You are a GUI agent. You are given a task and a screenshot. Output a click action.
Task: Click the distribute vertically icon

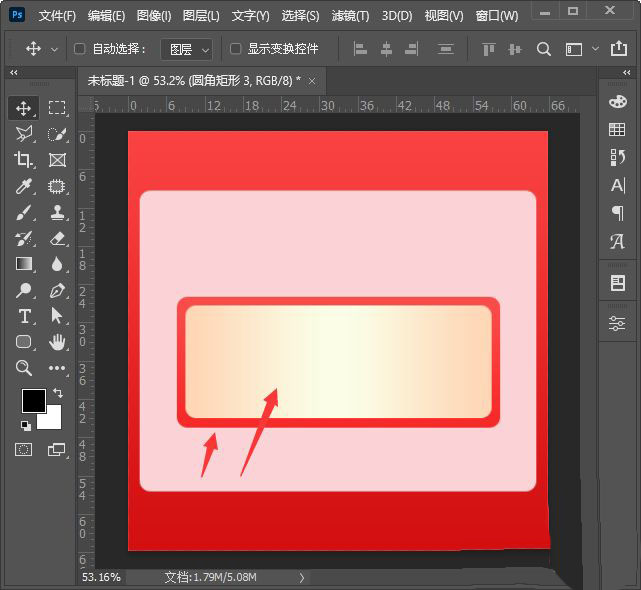click(445, 49)
